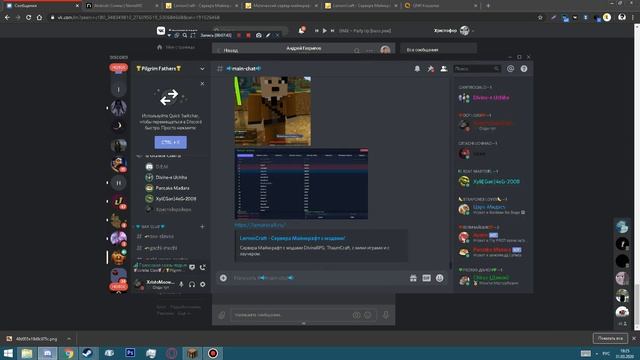
Task: Open VK profile menu arrow
Action: 473,31
